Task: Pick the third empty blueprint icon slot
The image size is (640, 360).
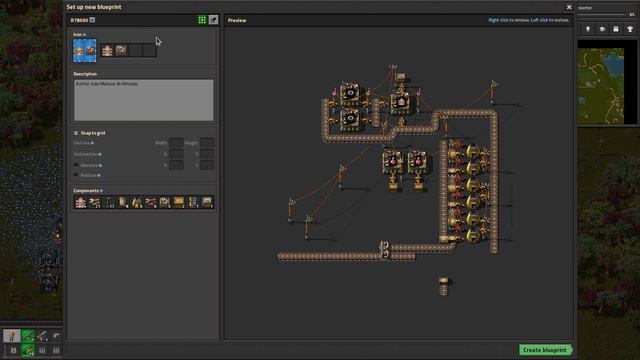Action: tap(135, 51)
